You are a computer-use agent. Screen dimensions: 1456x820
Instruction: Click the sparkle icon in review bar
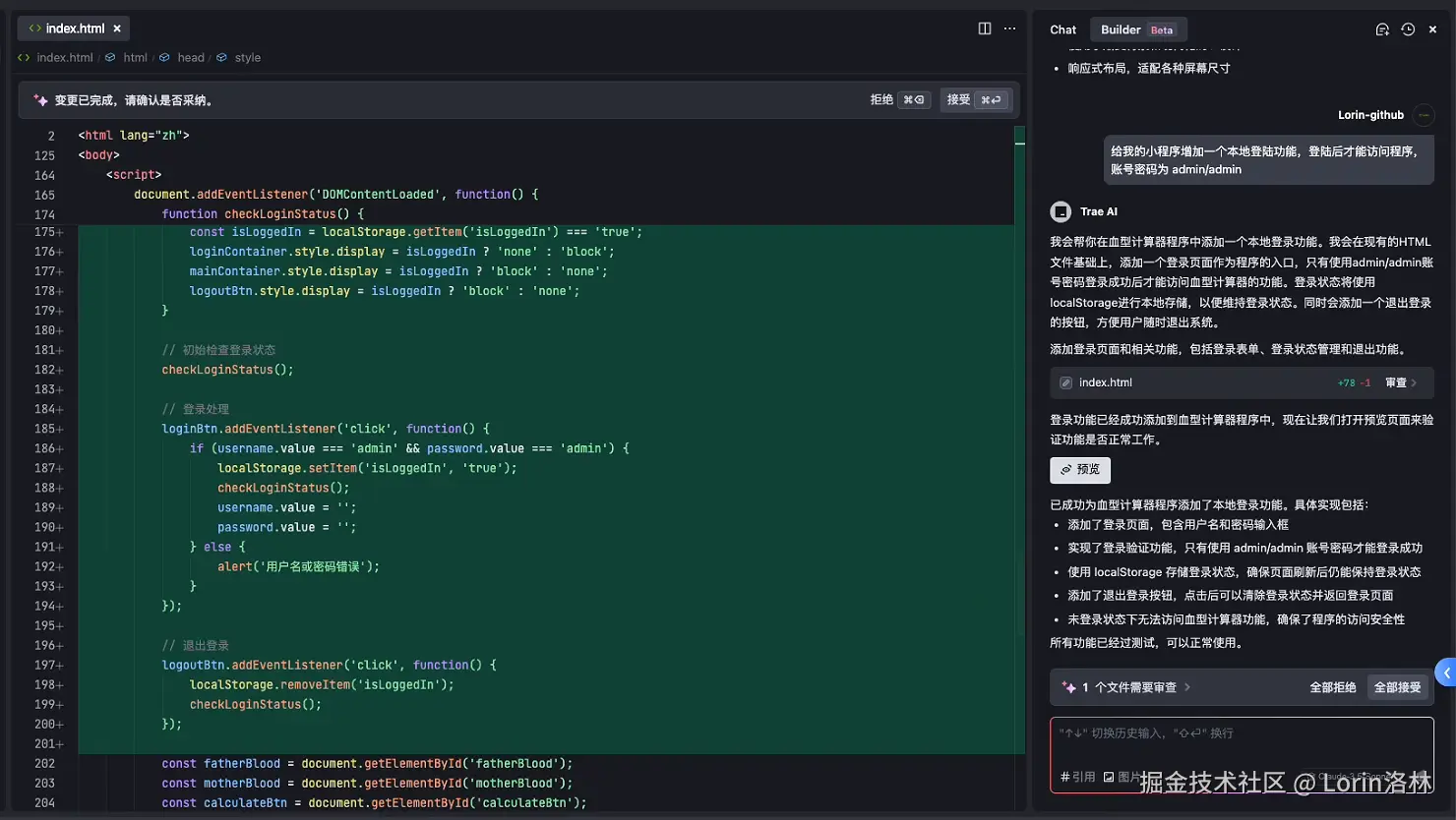(1068, 687)
